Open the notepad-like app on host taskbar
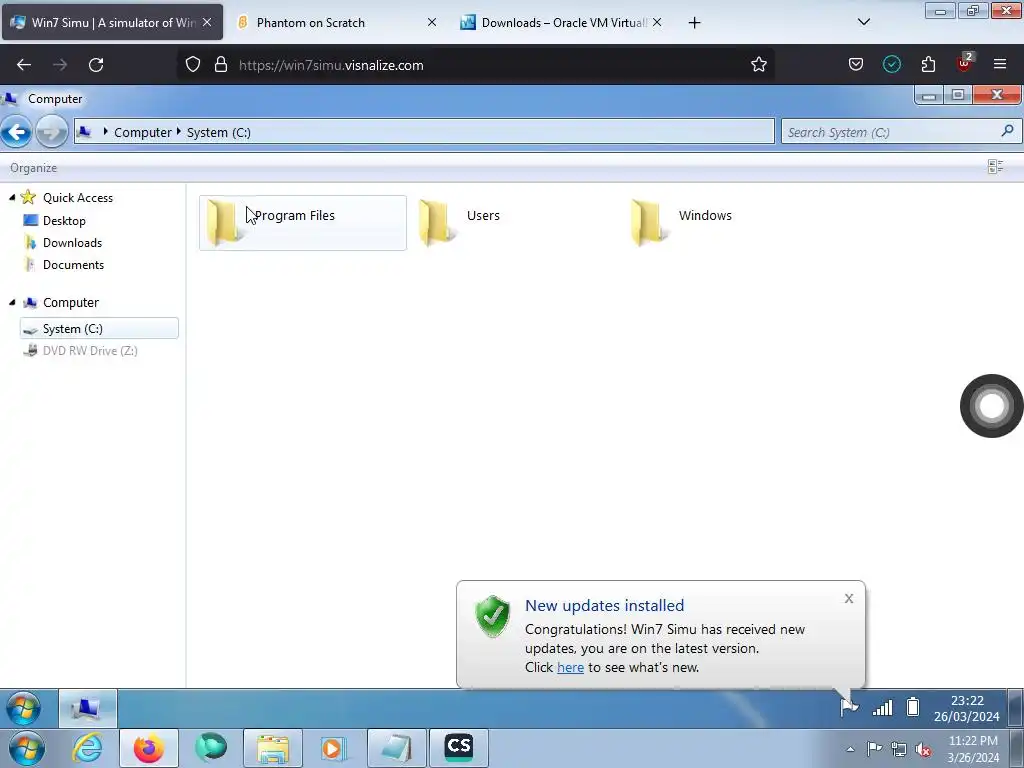The width and height of the screenshot is (1024, 768). (x=396, y=748)
